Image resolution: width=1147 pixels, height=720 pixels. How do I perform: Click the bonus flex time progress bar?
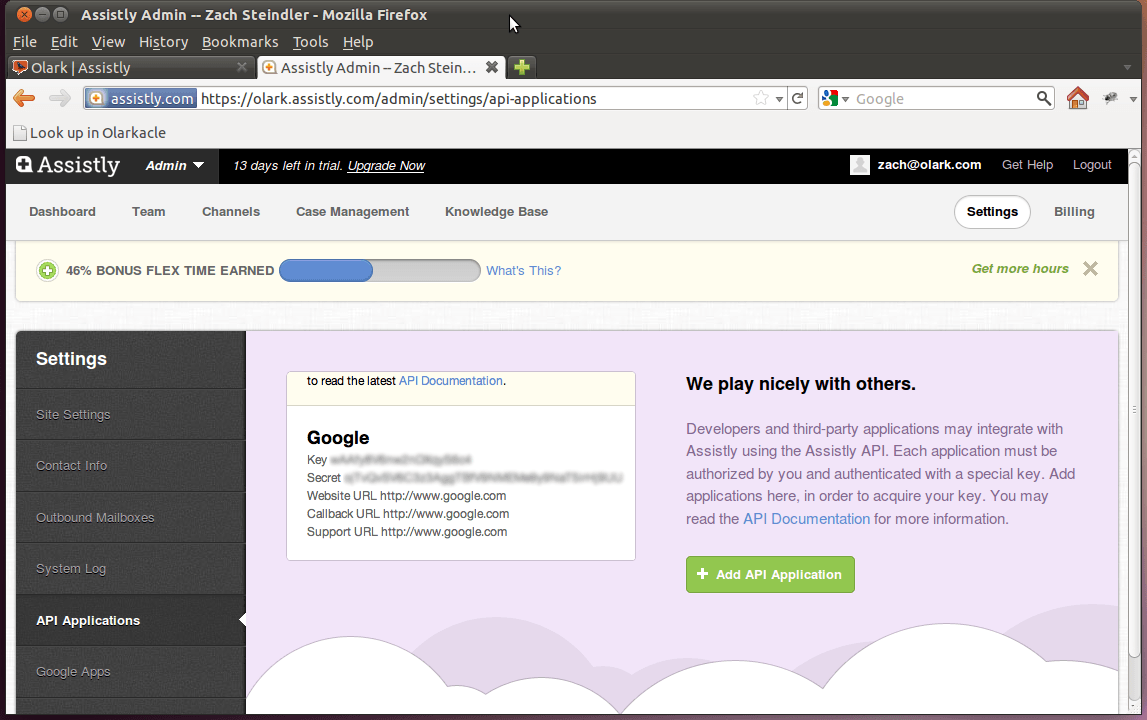[380, 270]
